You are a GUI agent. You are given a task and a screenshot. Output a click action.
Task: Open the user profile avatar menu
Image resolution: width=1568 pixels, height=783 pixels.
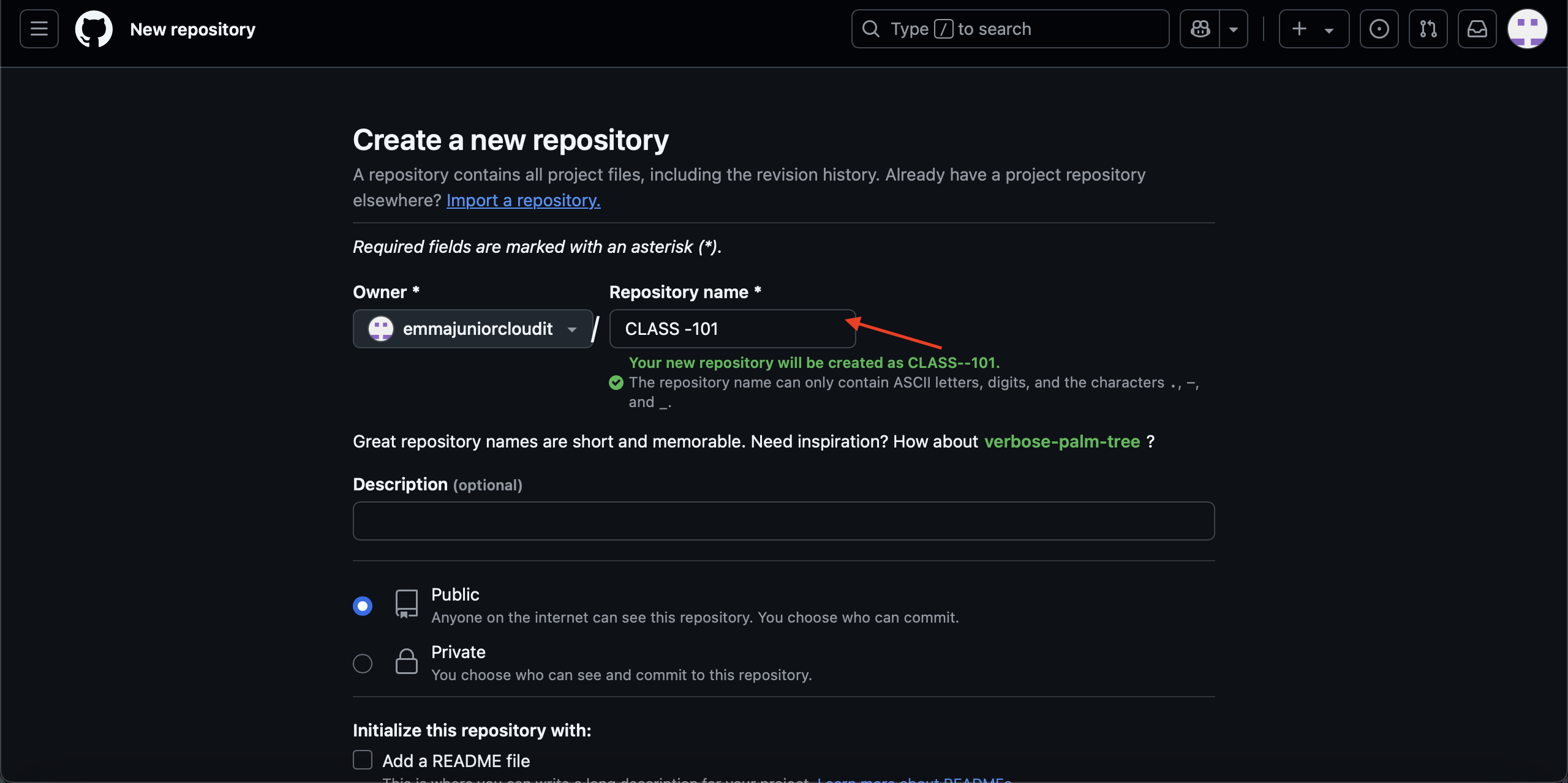(x=1527, y=29)
